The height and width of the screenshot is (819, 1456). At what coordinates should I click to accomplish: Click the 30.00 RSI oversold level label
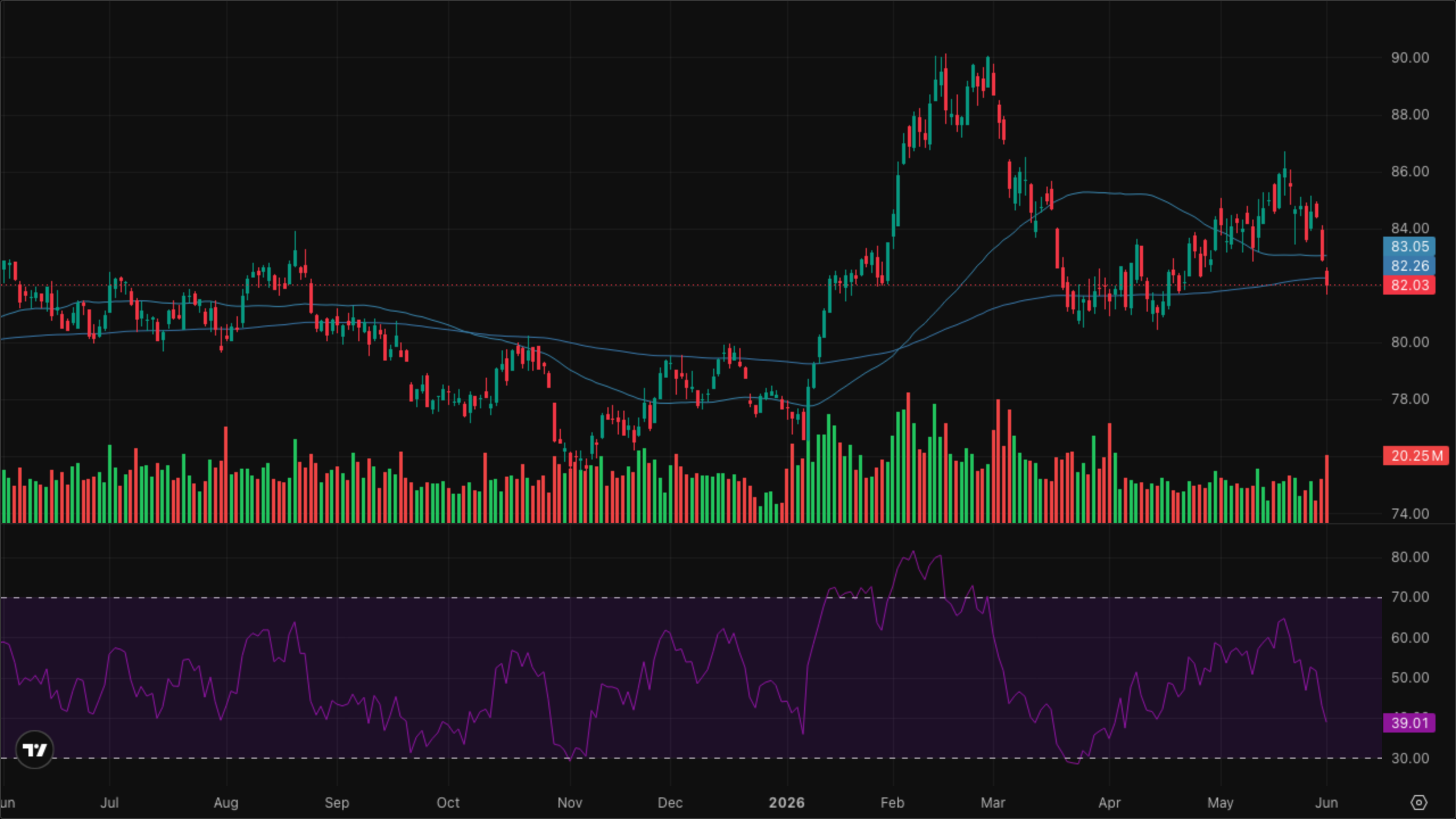[1410, 758]
